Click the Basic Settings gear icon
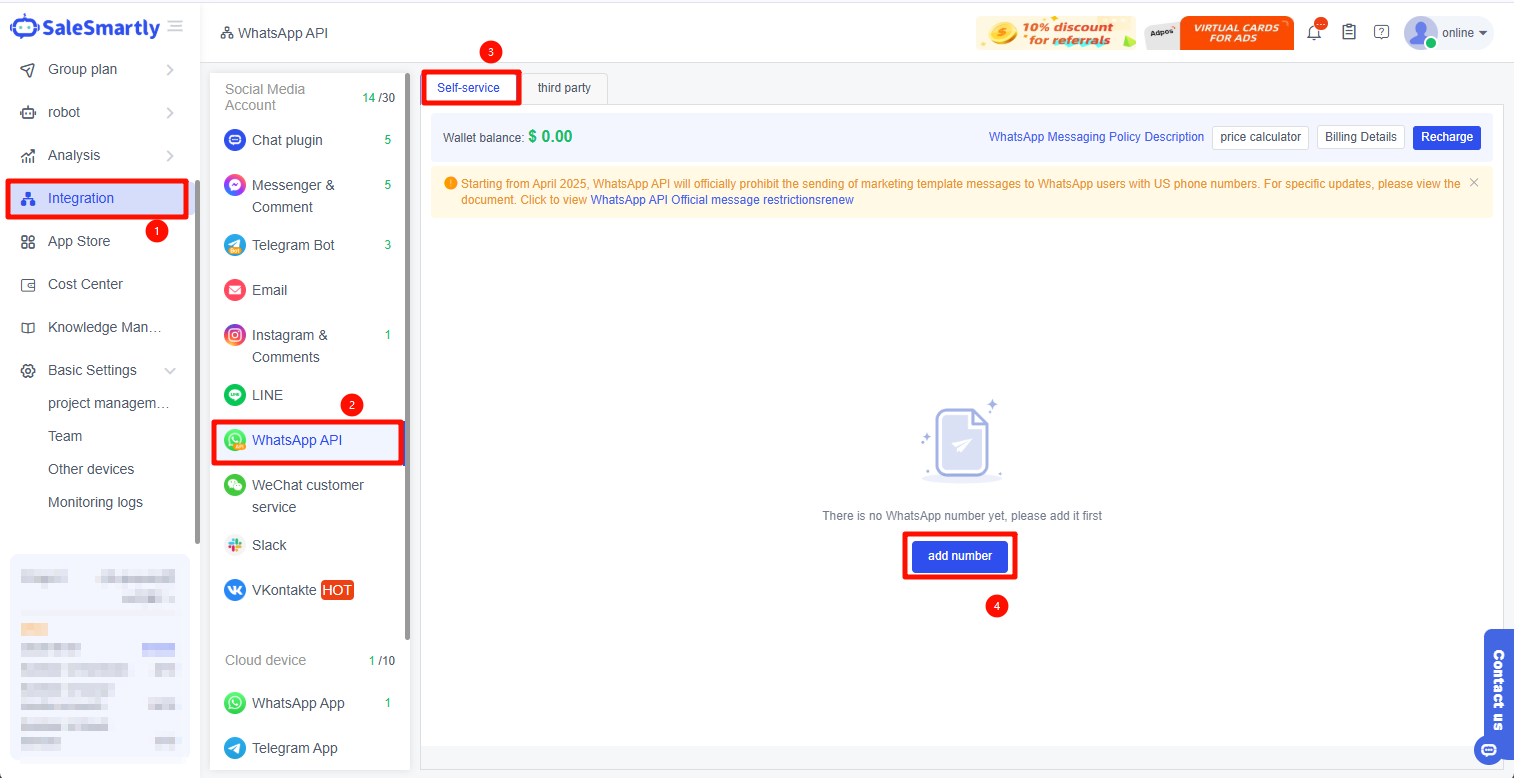The width and height of the screenshot is (1514, 778). point(28,371)
